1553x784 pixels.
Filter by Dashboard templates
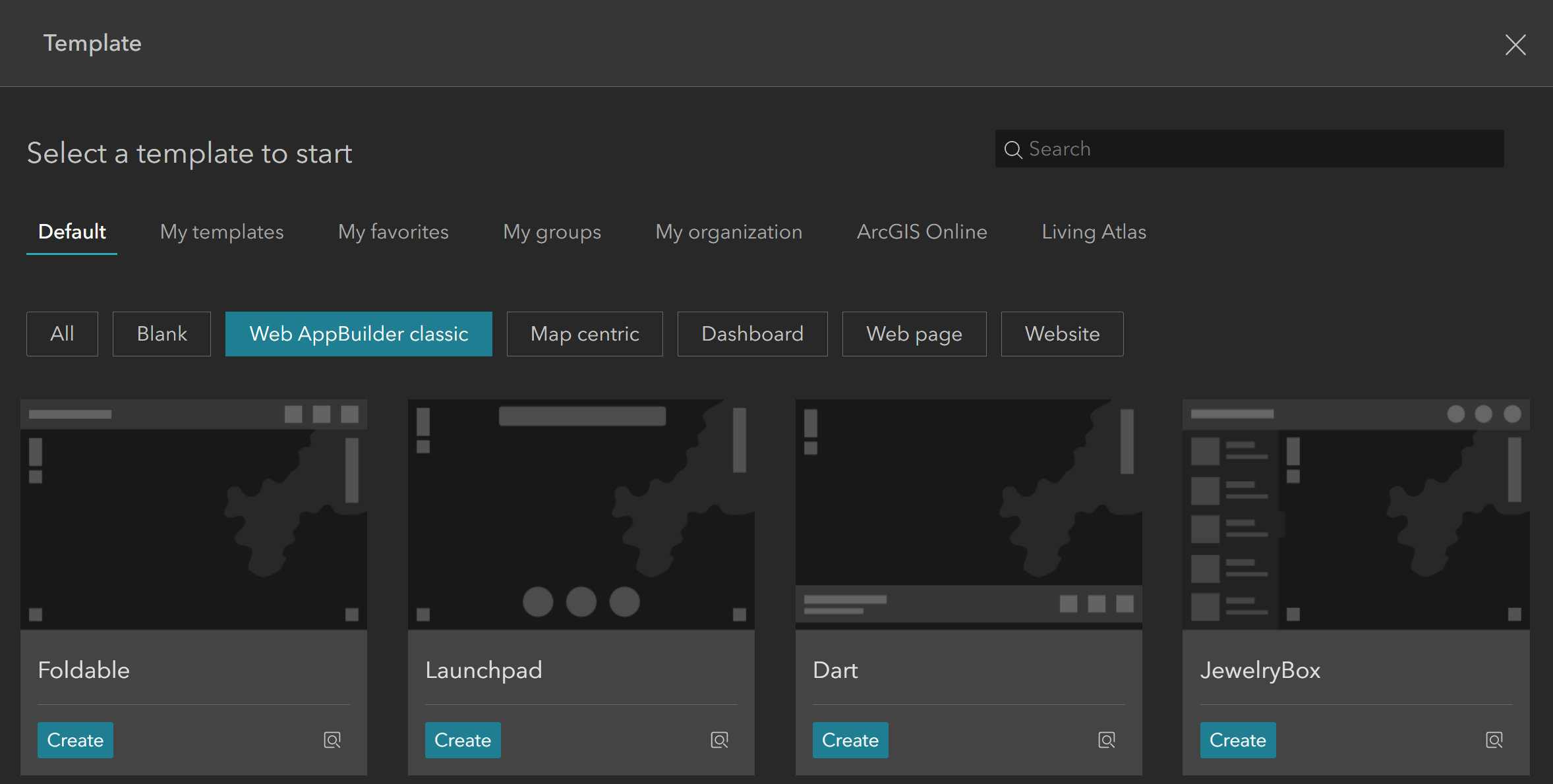[752, 334]
